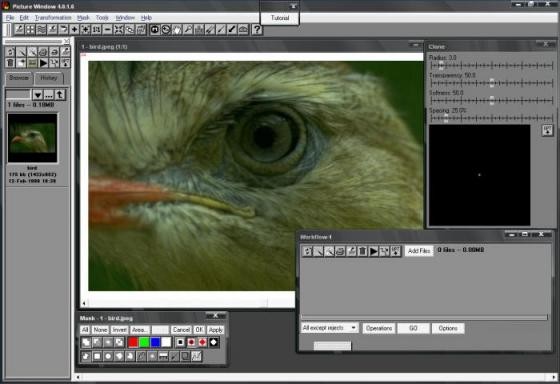Toggle the red mask display color
Viewport: 560px width, 384px height.
[x=133, y=342]
